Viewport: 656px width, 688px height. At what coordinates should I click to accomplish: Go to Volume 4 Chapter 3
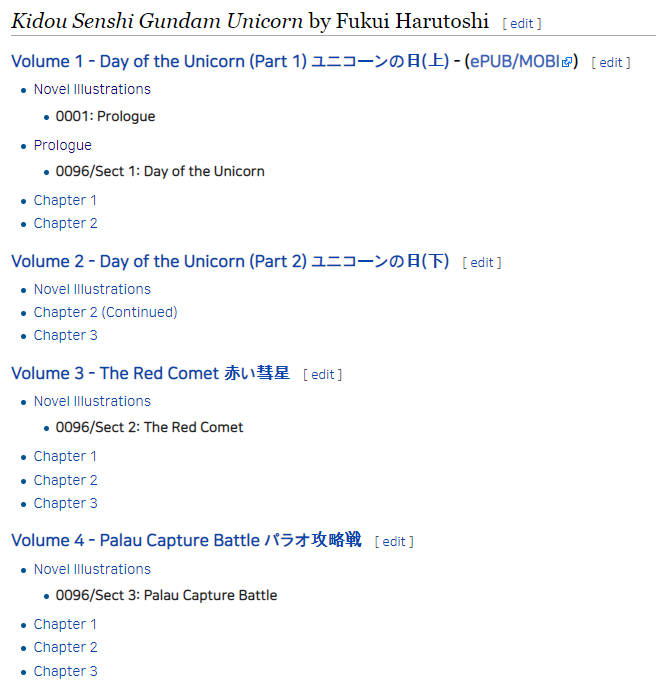[x=65, y=671]
